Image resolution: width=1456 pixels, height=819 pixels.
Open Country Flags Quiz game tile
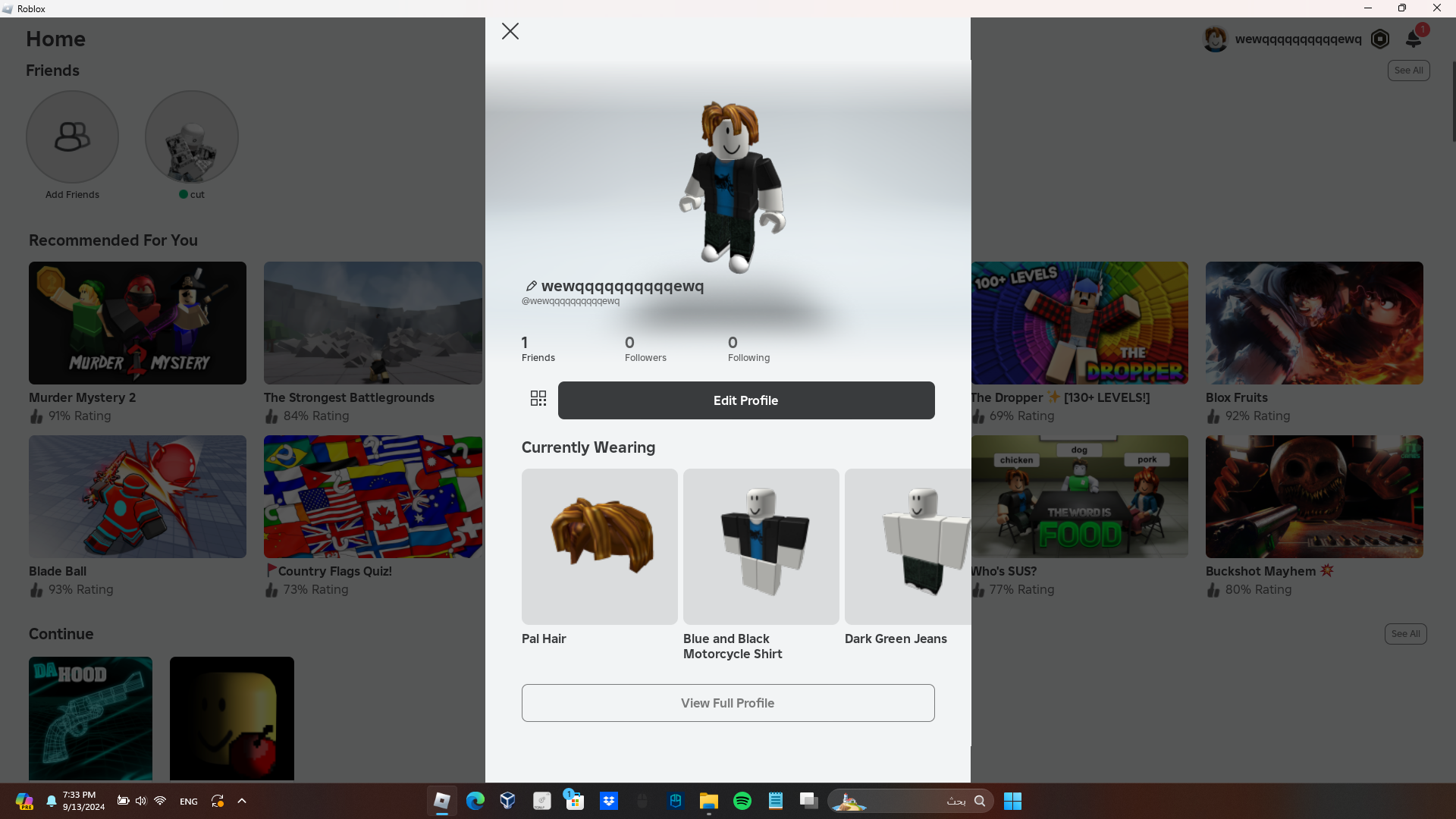click(373, 497)
